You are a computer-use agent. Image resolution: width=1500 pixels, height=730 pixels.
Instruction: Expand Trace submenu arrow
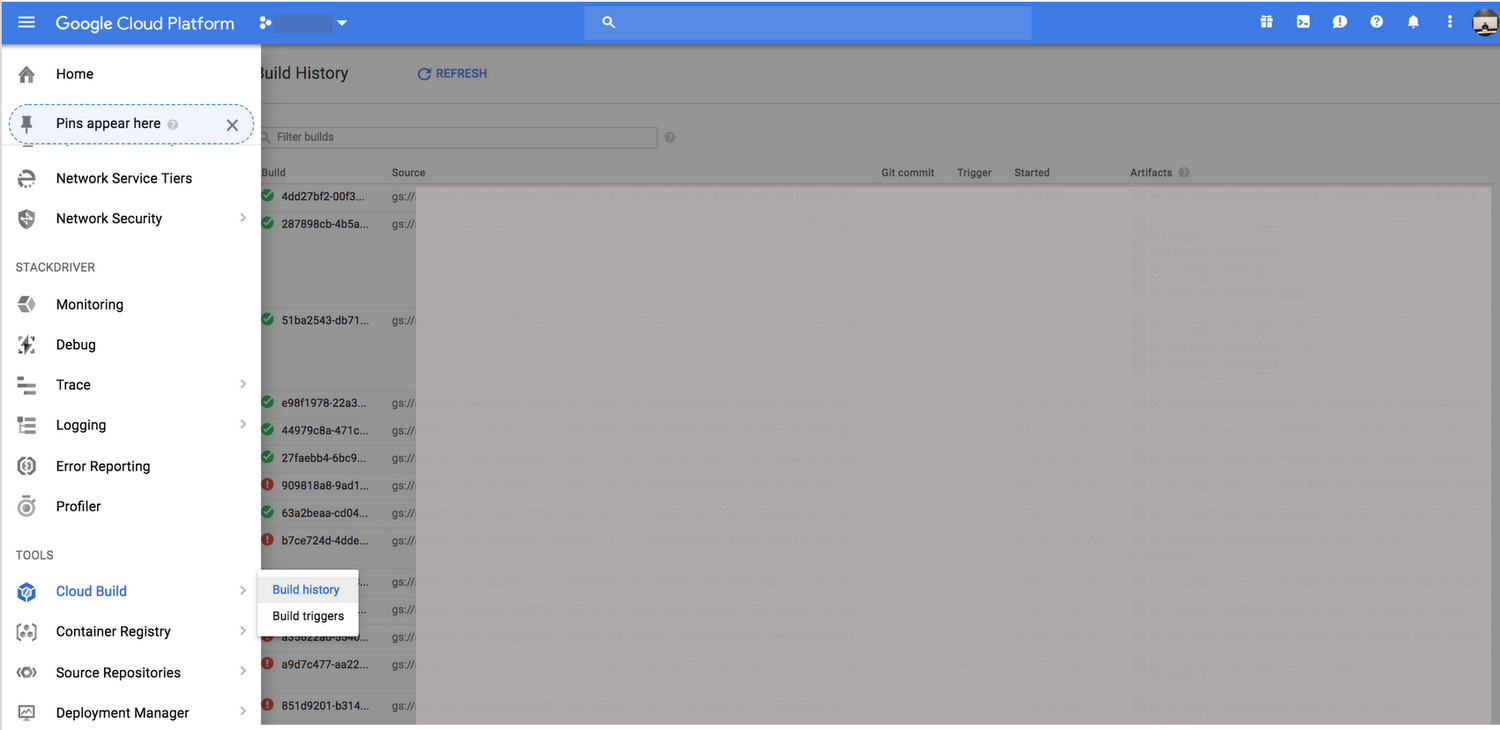pyautogui.click(x=242, y=384)
